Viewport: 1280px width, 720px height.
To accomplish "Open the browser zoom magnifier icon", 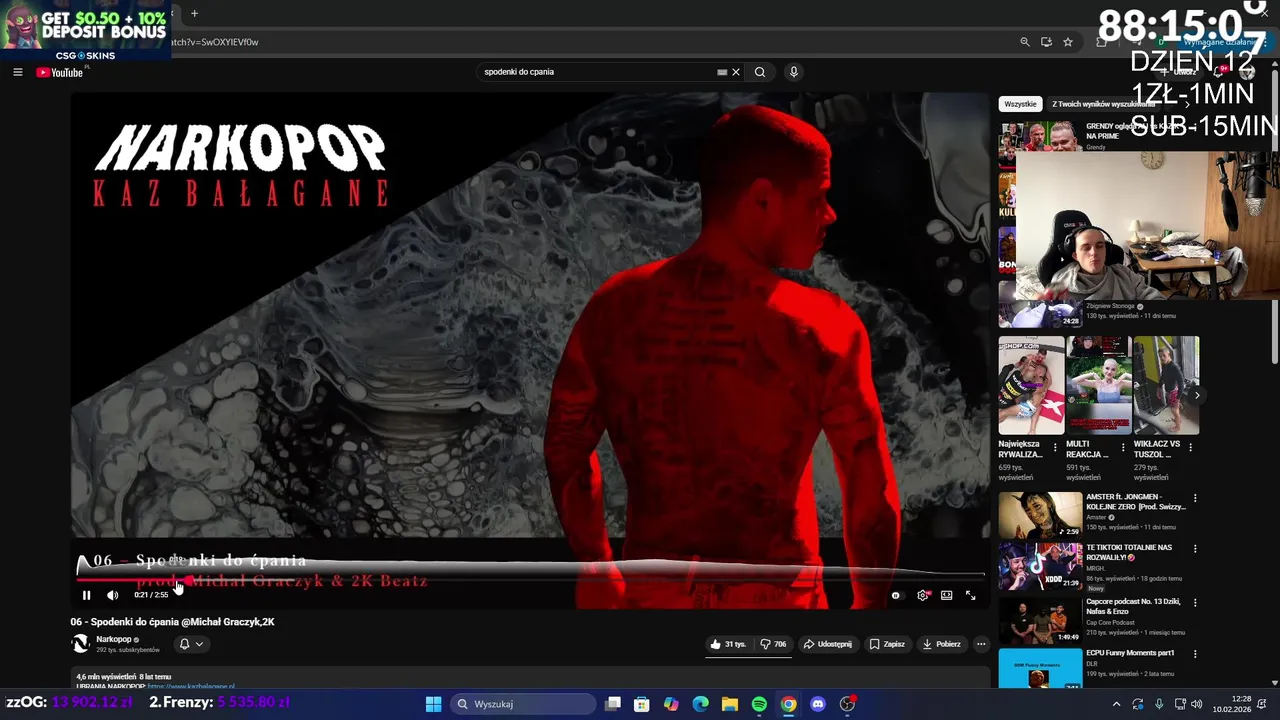I will coord(1025,42).
